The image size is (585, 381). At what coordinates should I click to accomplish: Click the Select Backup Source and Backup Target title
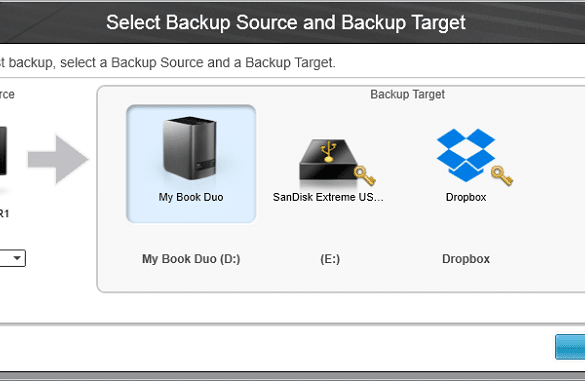click(x=286, y=22)
